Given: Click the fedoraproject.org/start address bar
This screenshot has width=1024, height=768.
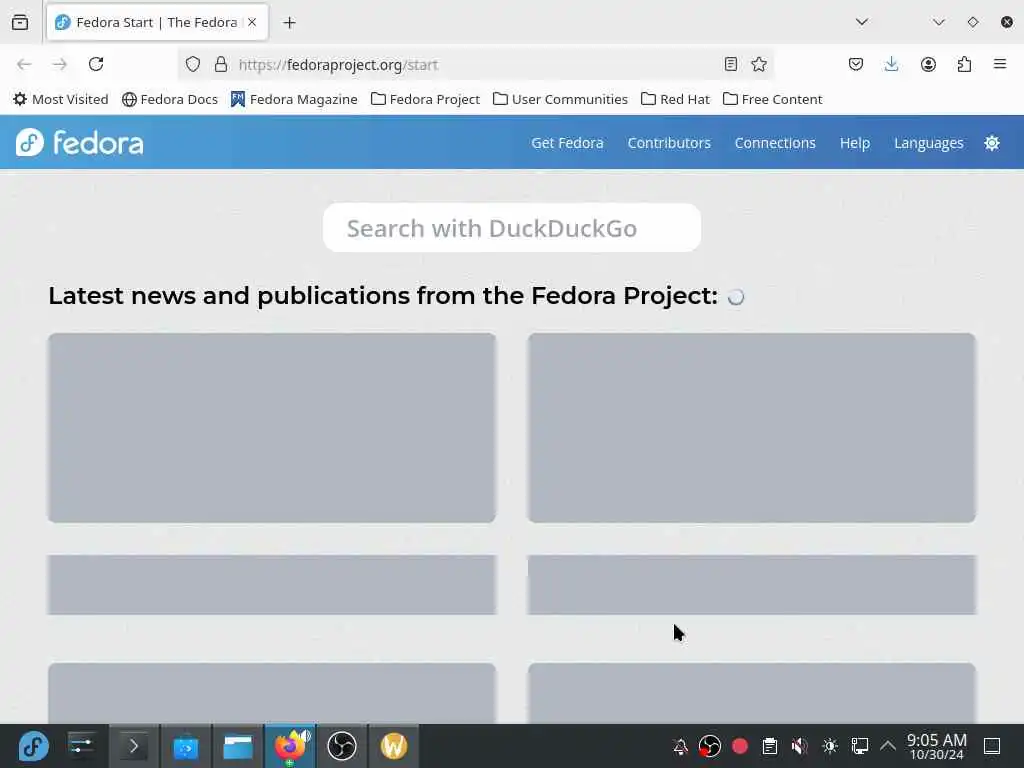Looking at the screenshot, I should click(477, 65).
